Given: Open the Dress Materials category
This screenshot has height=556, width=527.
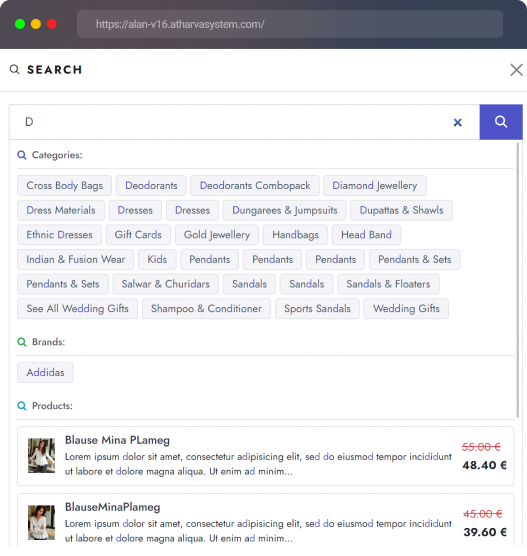Looking at the screenshot, I should pyautogui.click(x=61, y=210).
